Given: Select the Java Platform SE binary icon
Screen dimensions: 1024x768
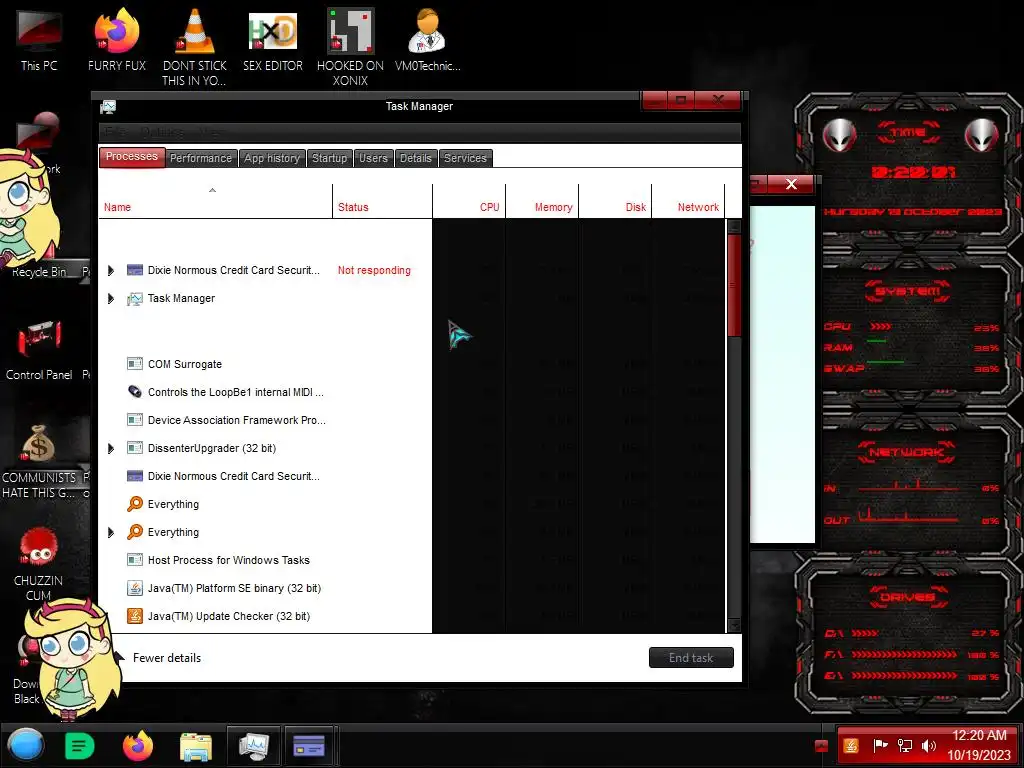Looking at the screenshot, I should 135,588.
